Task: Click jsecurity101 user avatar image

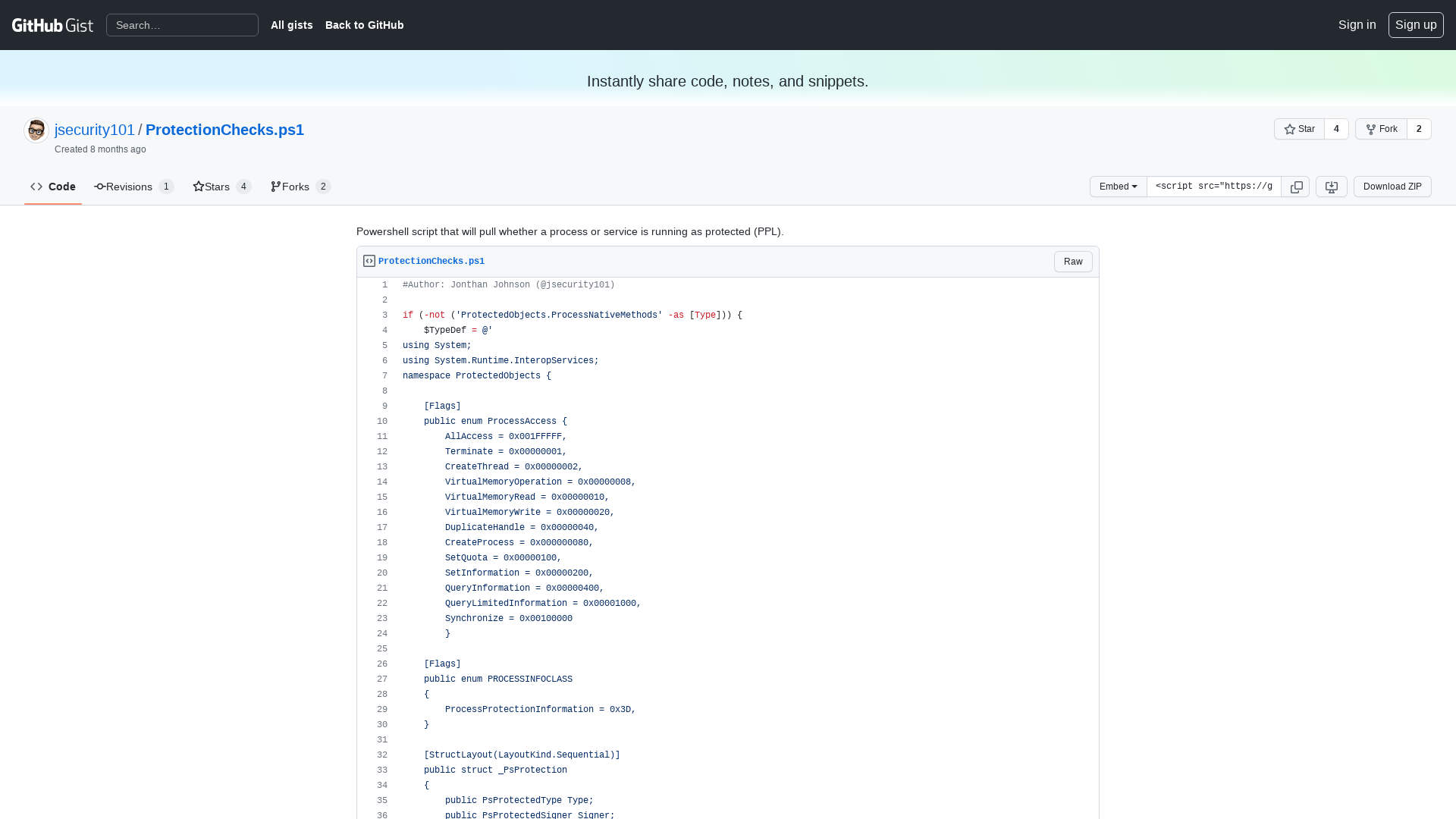Action: coord(36,130)
